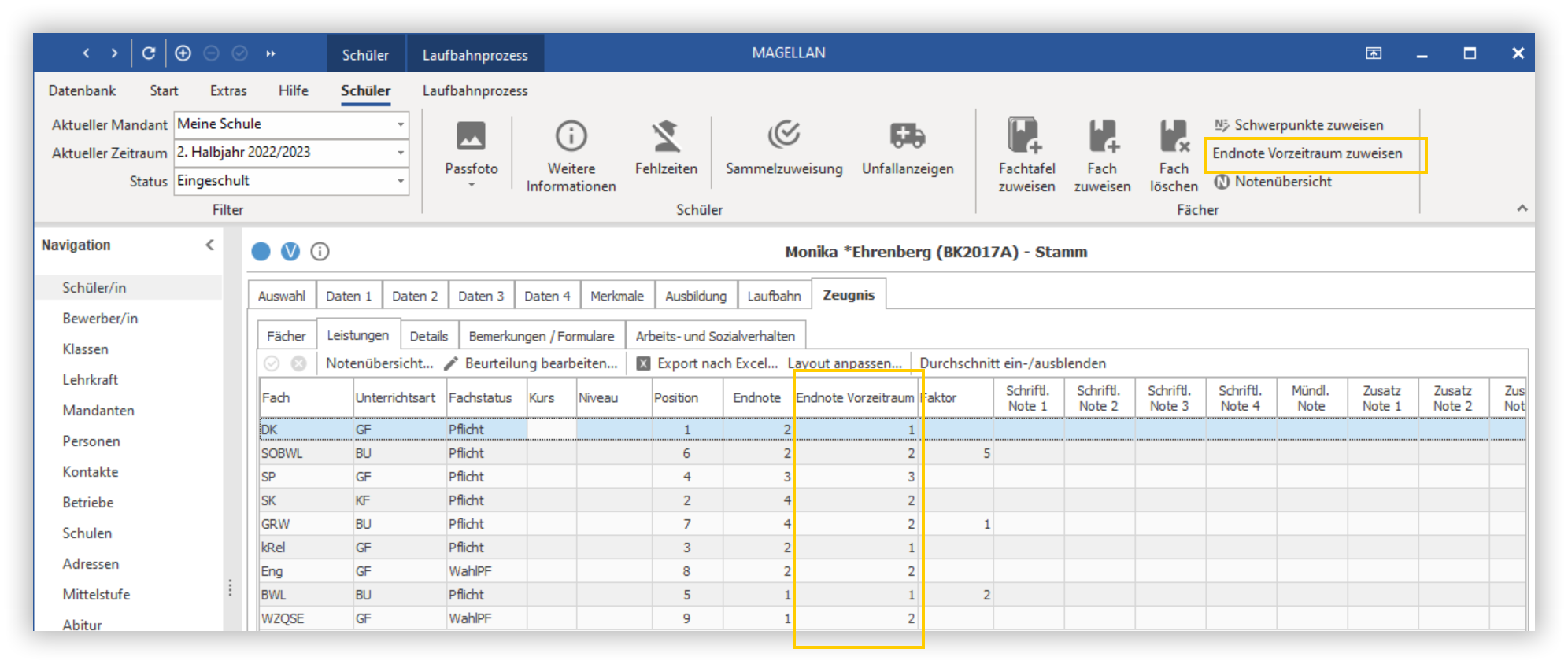Open the Passfoto picture icon
Image resolution: width=1568 pixels, height=664 pixels.
471,137
